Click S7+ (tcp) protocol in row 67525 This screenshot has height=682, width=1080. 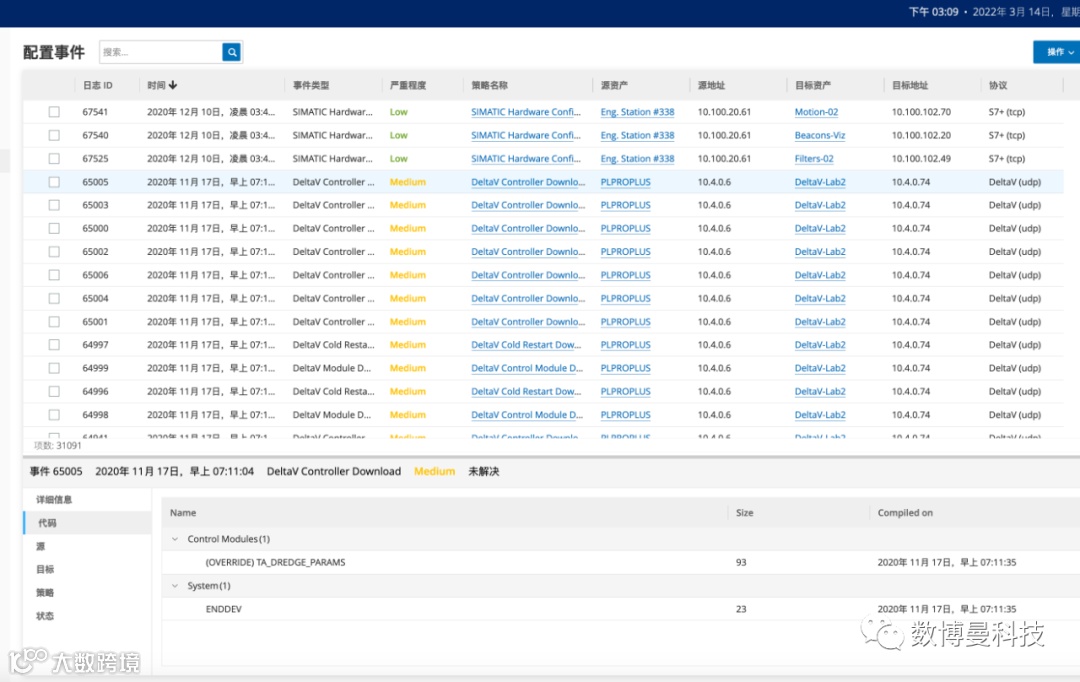click(x=1007, y=158)
